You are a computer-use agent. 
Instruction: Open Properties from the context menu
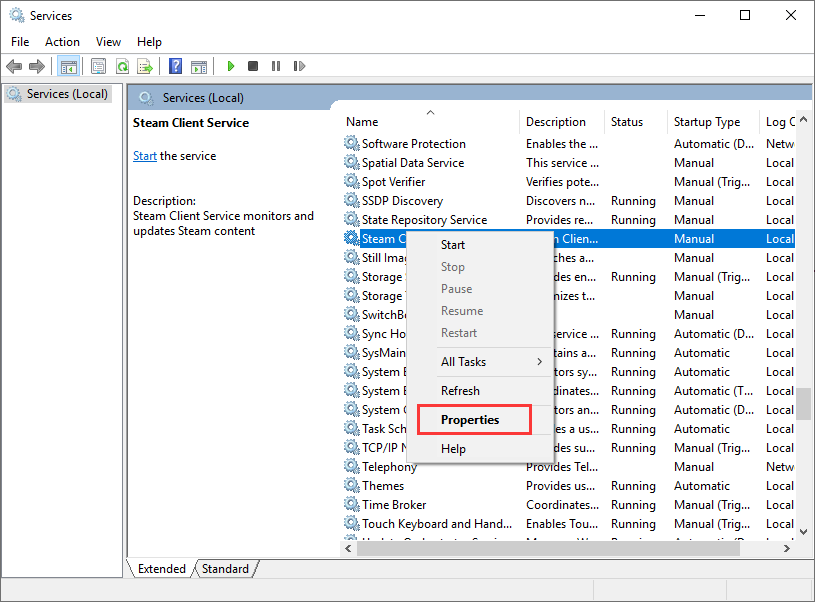[474, 420]
